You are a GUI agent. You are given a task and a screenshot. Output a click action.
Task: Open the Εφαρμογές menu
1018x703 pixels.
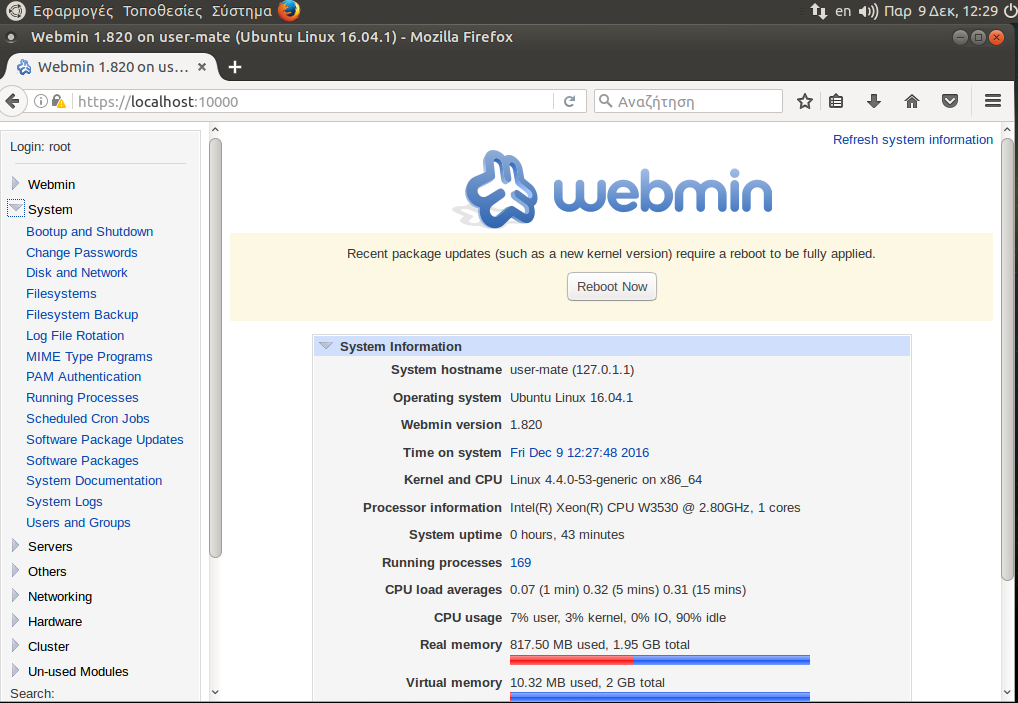[x=73, y=12]
